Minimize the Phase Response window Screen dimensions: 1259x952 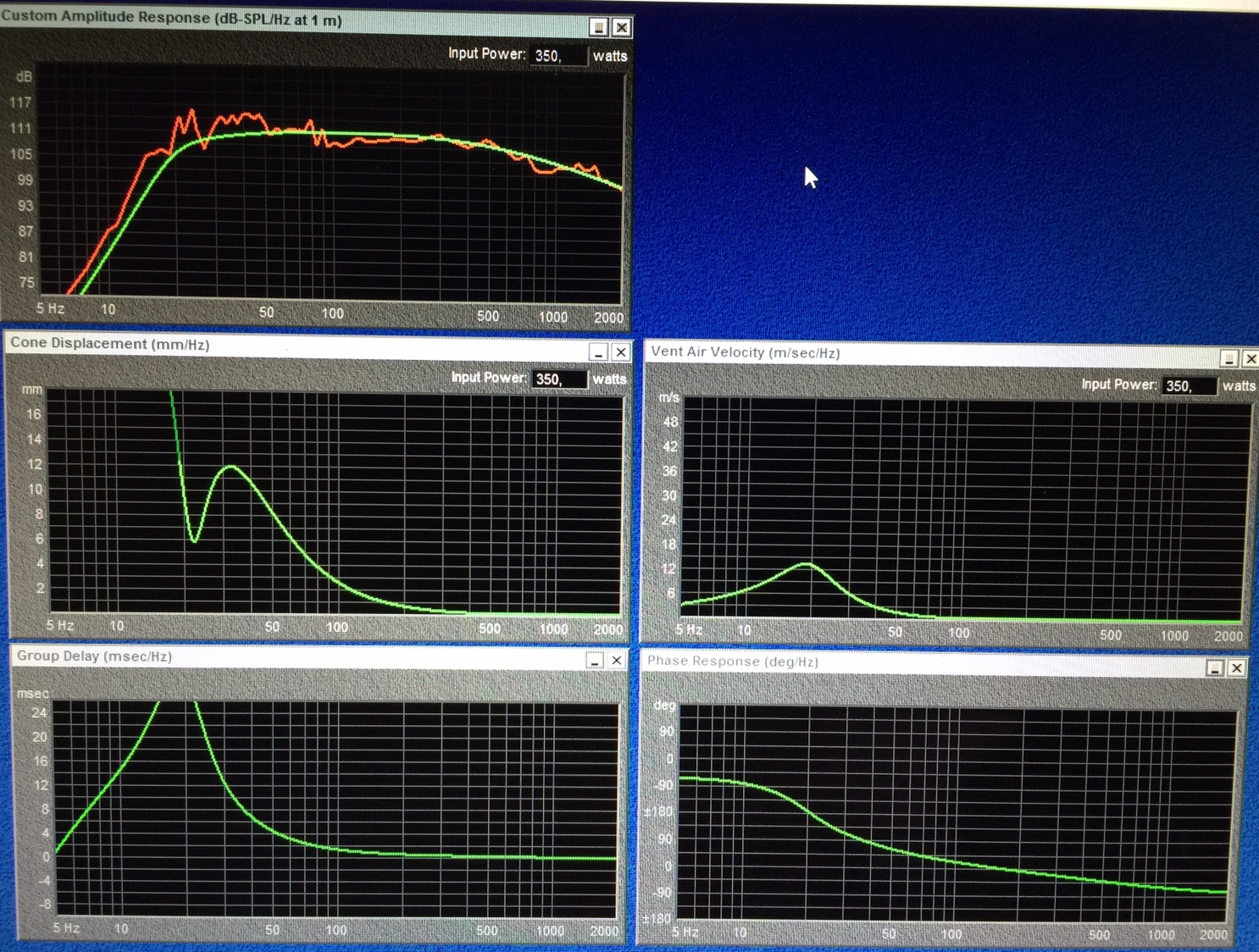(1215, 668)
